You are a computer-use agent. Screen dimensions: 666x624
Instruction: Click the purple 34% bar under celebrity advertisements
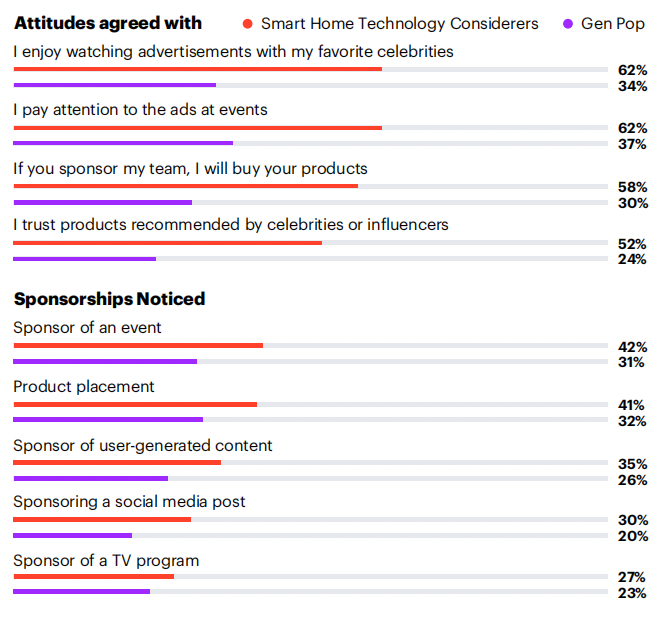coord(115,85)
